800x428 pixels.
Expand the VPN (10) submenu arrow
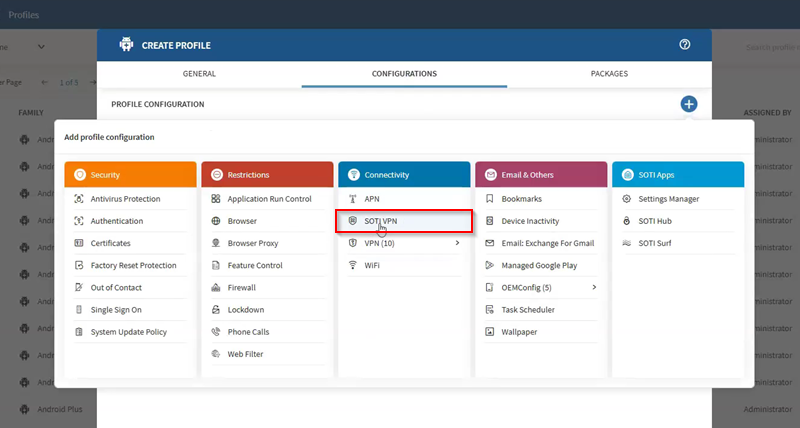point(457,243)
